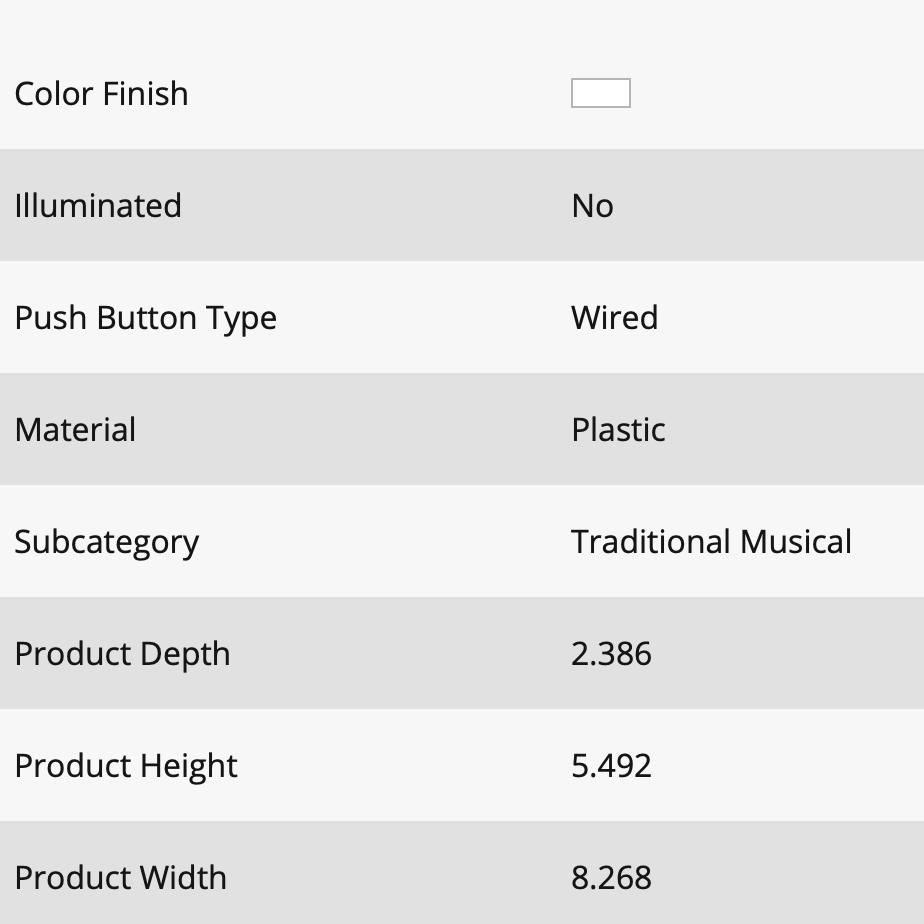Click the Product Depth label
Viewport: 924px width, 924px height.
tap(122, 654)
